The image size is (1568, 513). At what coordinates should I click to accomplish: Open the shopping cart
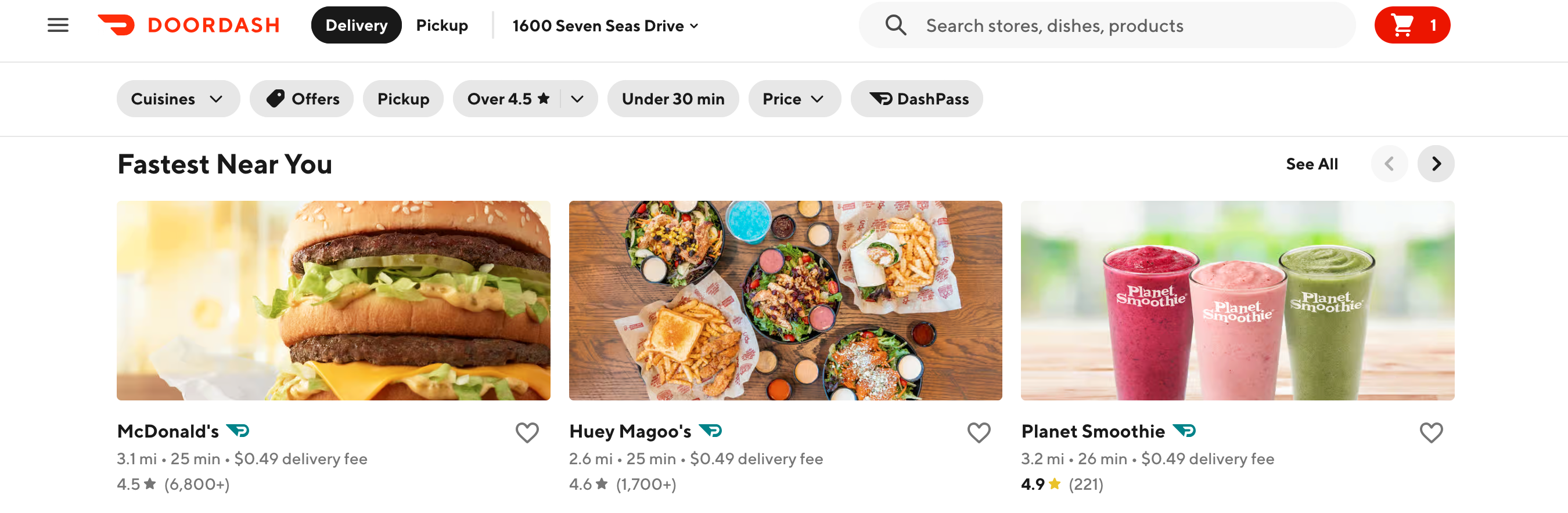click(1412, 26)
